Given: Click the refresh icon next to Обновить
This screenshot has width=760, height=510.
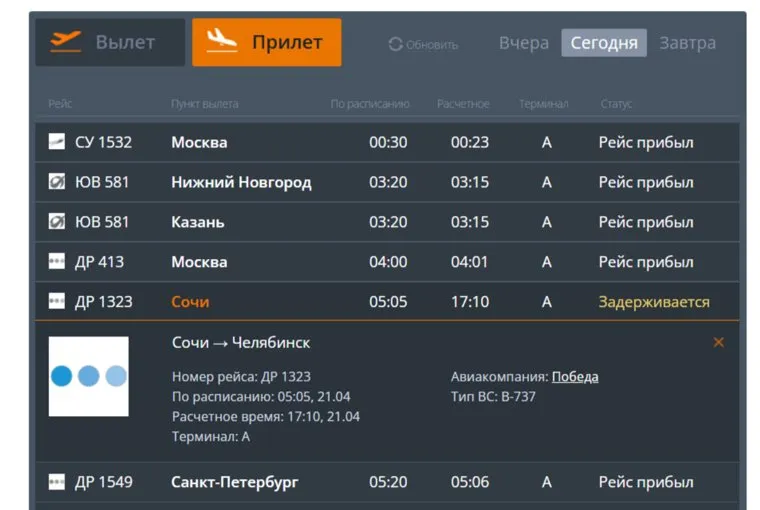Looking at the screenshot, I should pyautogui.click(x=395, y=44).
